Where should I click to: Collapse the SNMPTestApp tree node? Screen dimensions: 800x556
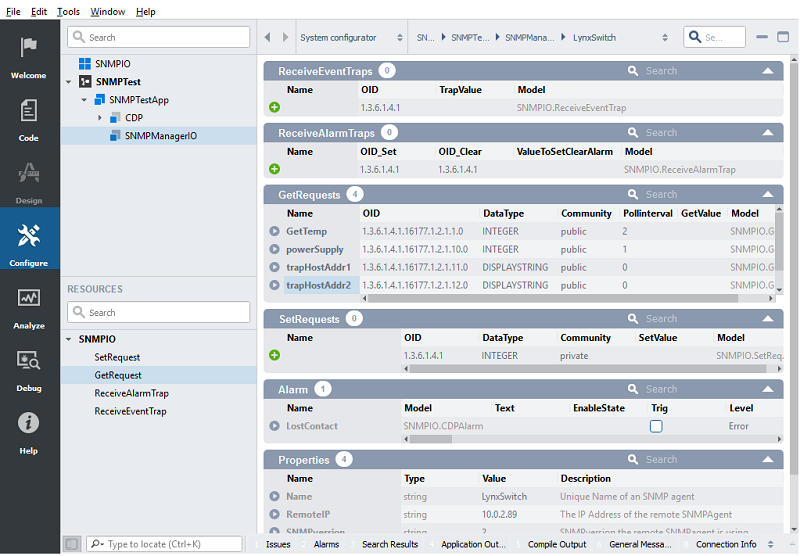pos(85,100)
